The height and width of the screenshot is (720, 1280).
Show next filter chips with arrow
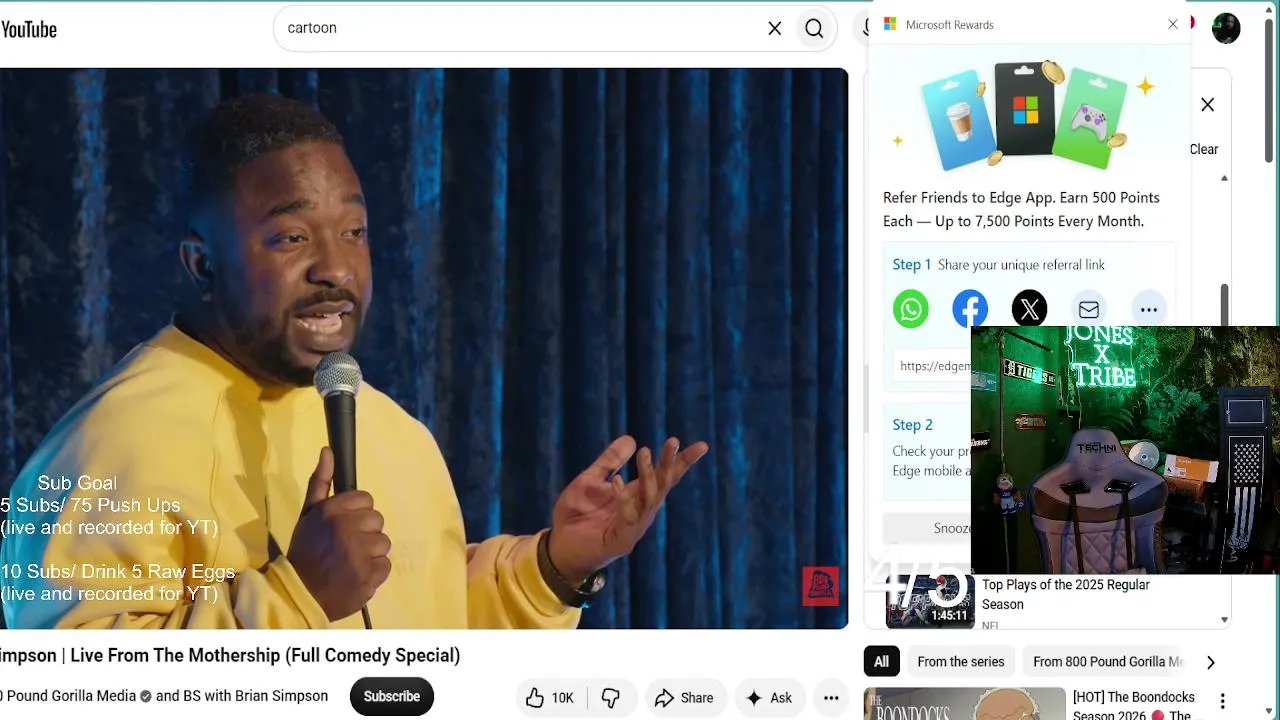click(x=1211, y=662)
